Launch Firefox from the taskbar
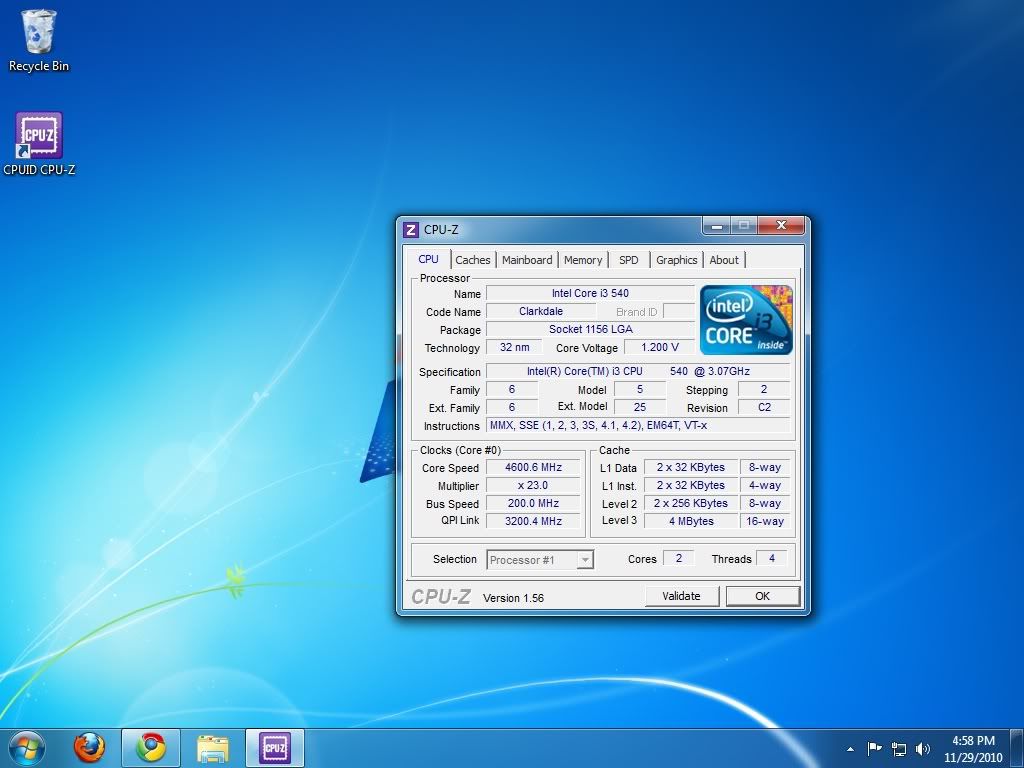This screenshot has height=768, width=1024. pyautogui.click(x=89, y=747)
